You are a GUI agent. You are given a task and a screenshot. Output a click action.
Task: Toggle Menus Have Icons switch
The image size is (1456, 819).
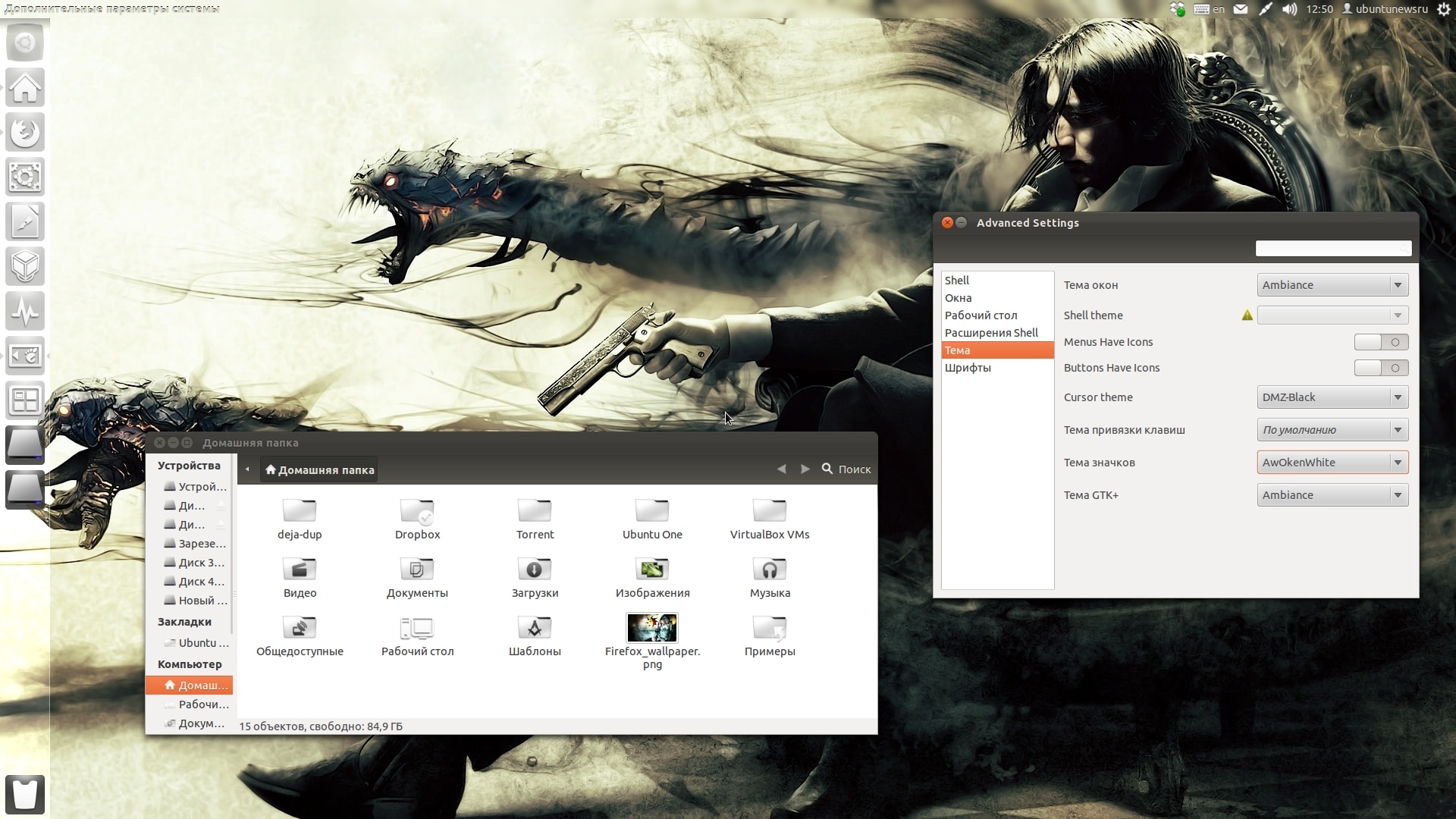pos(1381,342)
